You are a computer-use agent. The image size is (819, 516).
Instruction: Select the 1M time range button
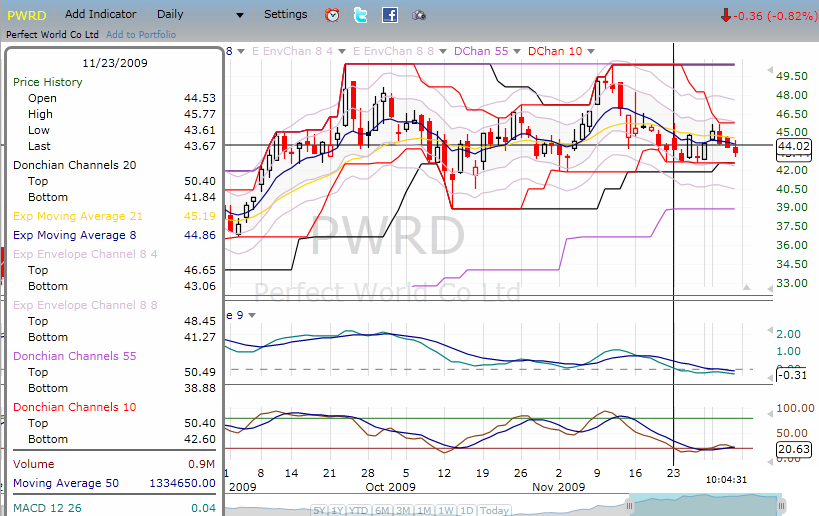tap(424, 510)
